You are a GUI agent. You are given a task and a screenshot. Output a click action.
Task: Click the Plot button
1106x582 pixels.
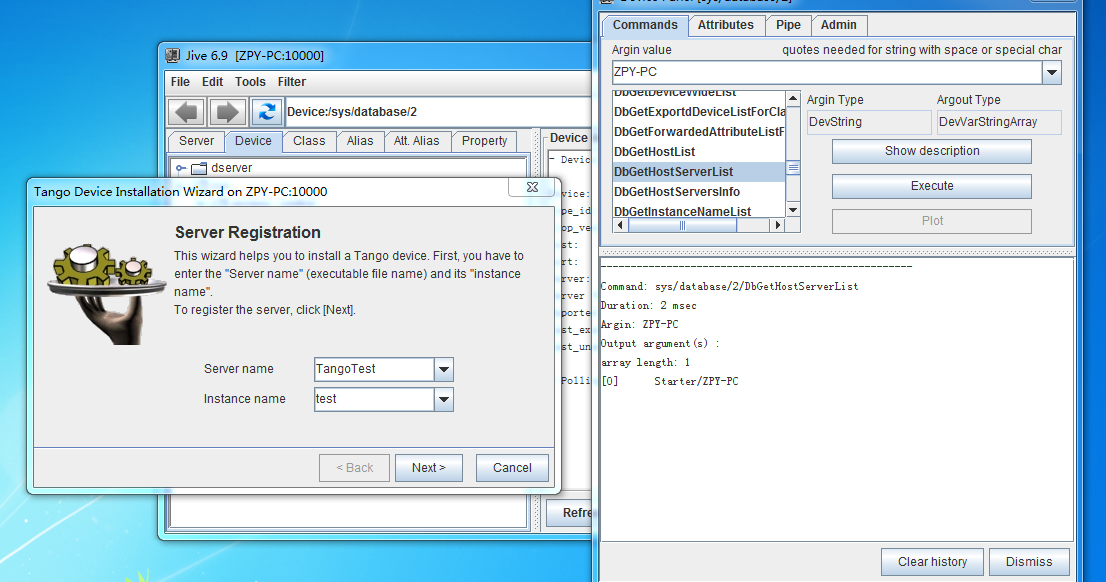(x=932, y=221)
